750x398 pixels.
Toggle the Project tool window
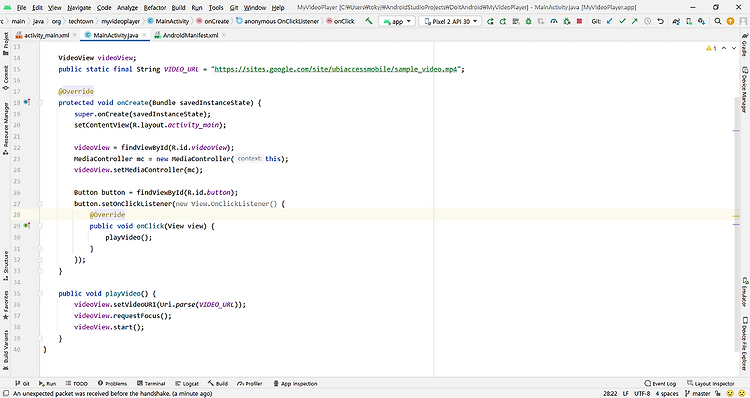5,43
